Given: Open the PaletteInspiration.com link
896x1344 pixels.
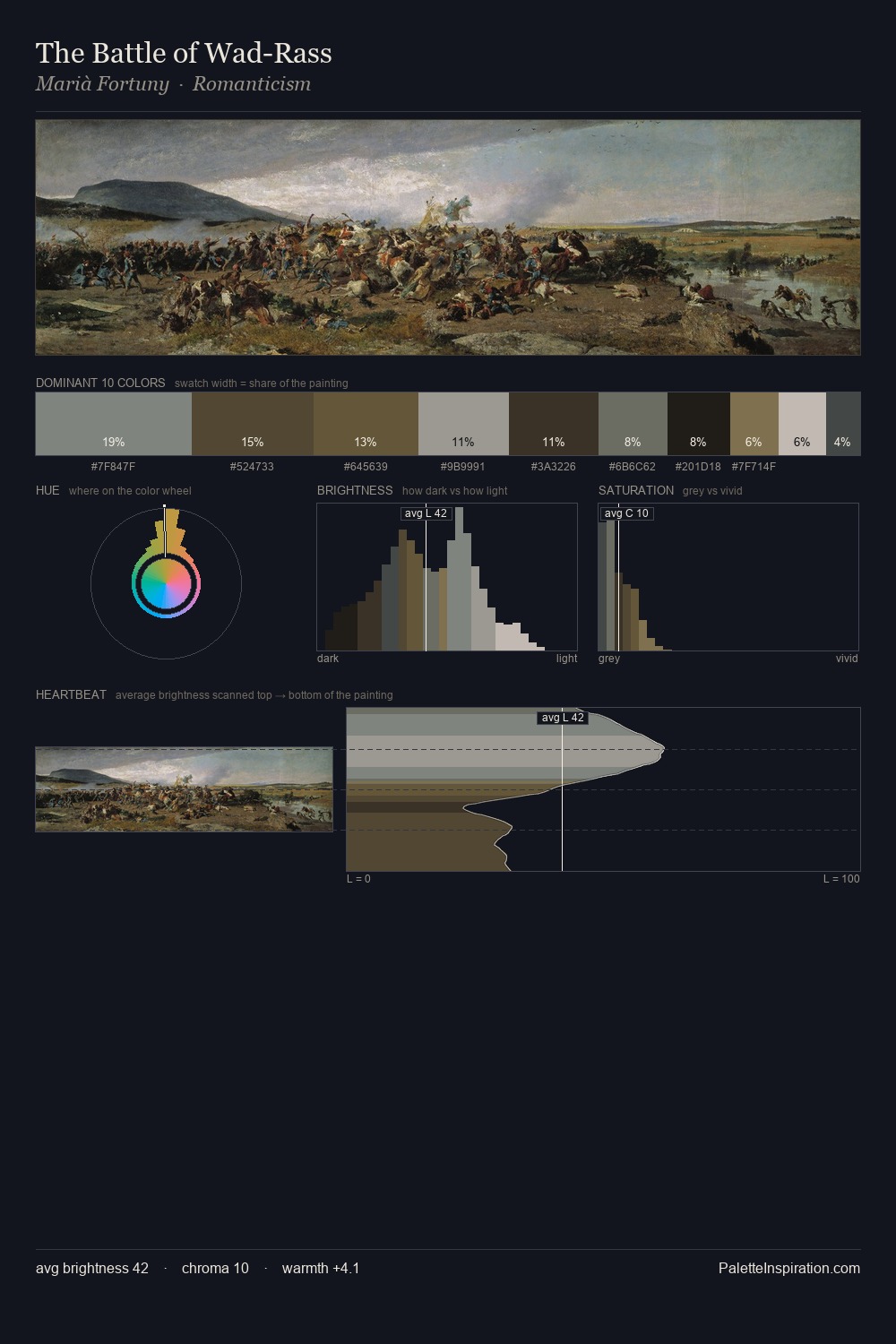Looking at the screenshot, I should 789,1268.
